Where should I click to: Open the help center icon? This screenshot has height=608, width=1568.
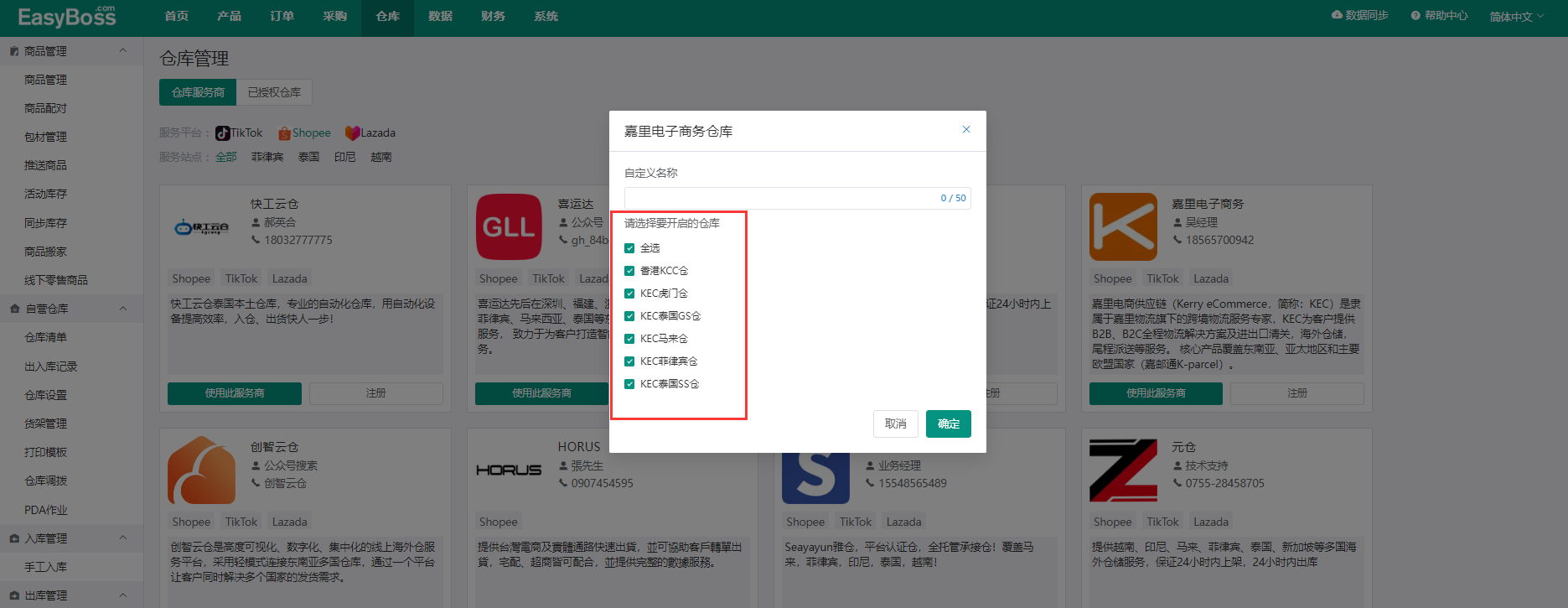[x=1415, y=15]
